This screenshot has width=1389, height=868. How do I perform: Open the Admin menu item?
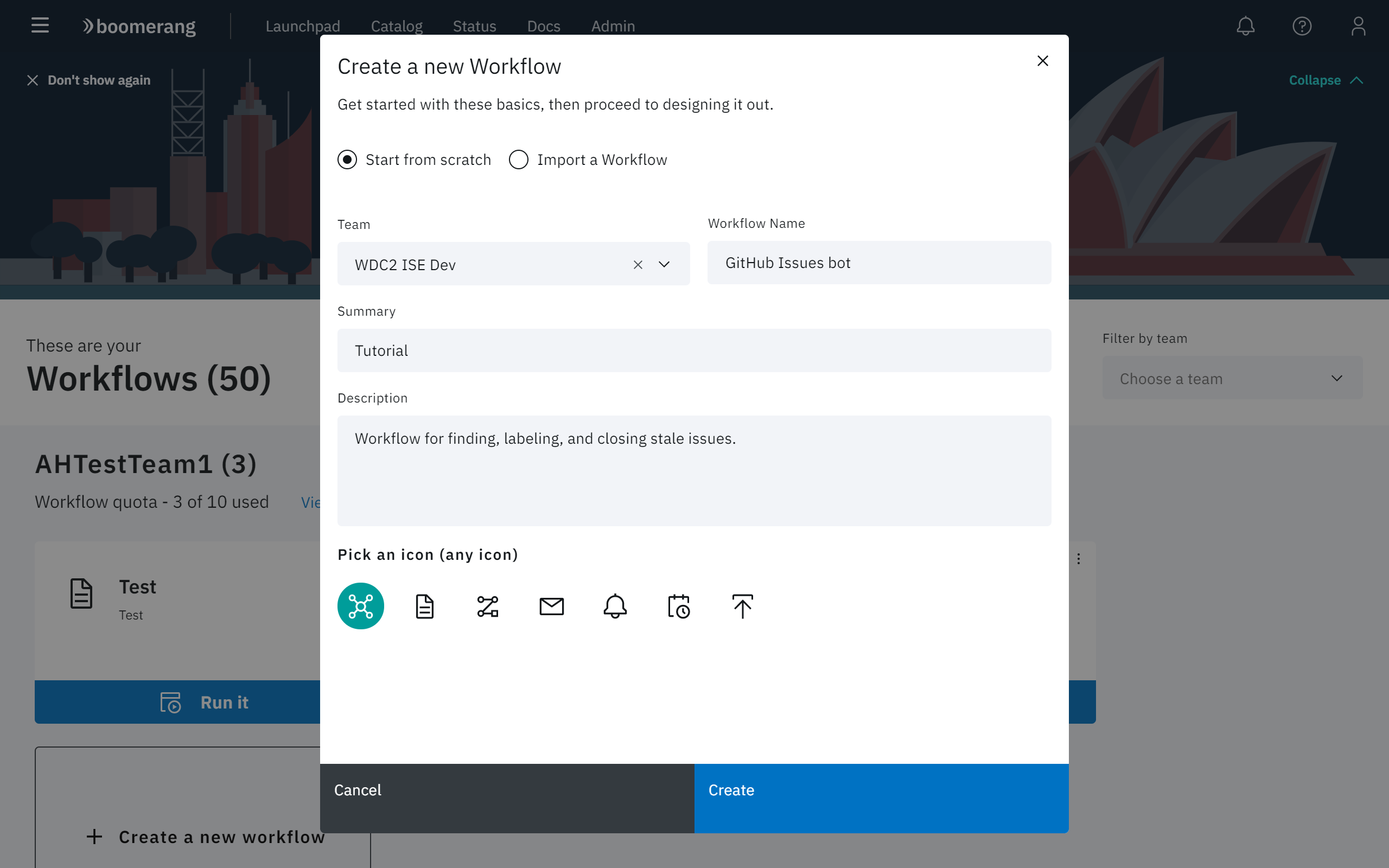pyautogui.click(x=612, y=26)
